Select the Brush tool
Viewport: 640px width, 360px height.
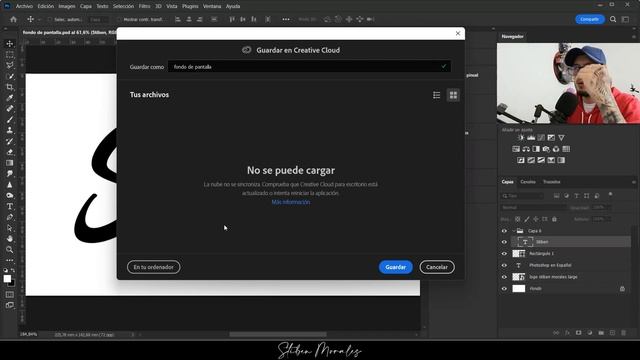point(10,120)
